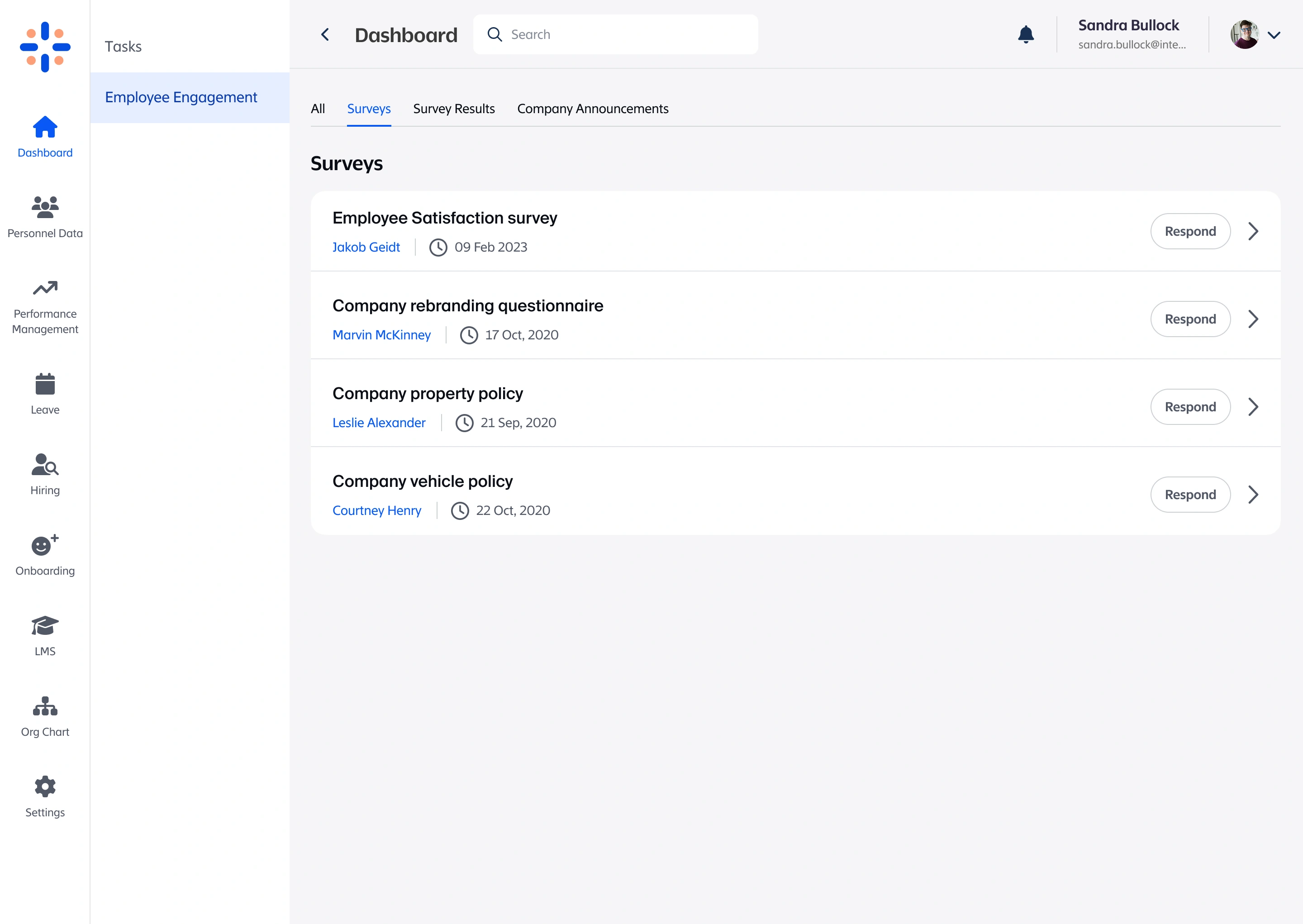Image resolution: width=1303 pixels, height=924 pixels.
Task: Open Personnel Data from sidebar
Action: [x=45, y=216]
